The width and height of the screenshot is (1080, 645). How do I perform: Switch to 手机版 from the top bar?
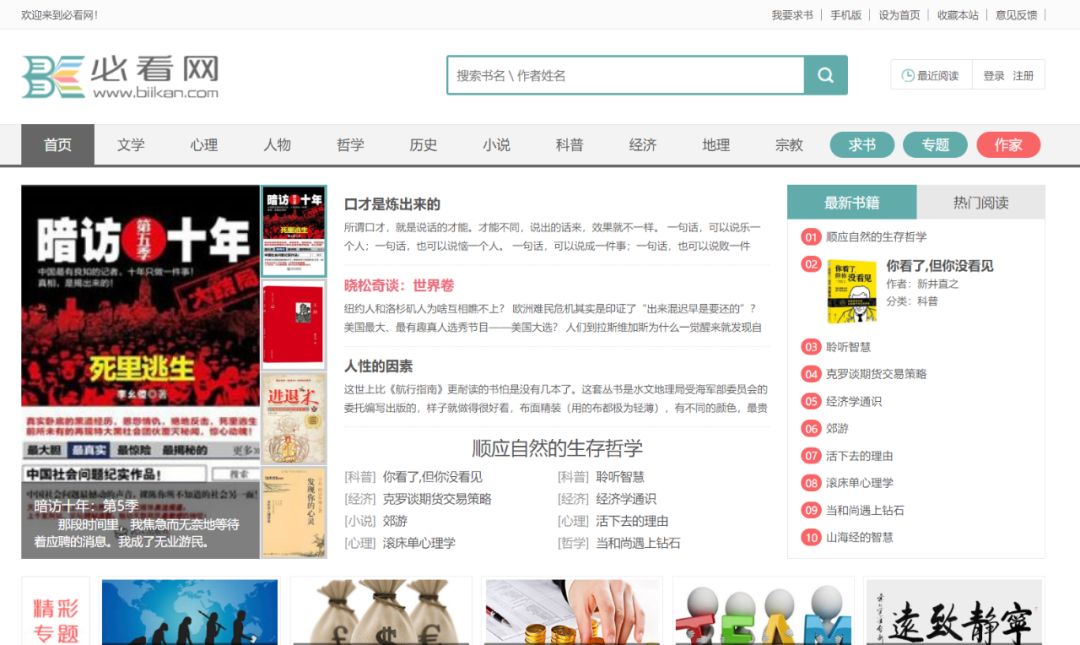(845, 15)
